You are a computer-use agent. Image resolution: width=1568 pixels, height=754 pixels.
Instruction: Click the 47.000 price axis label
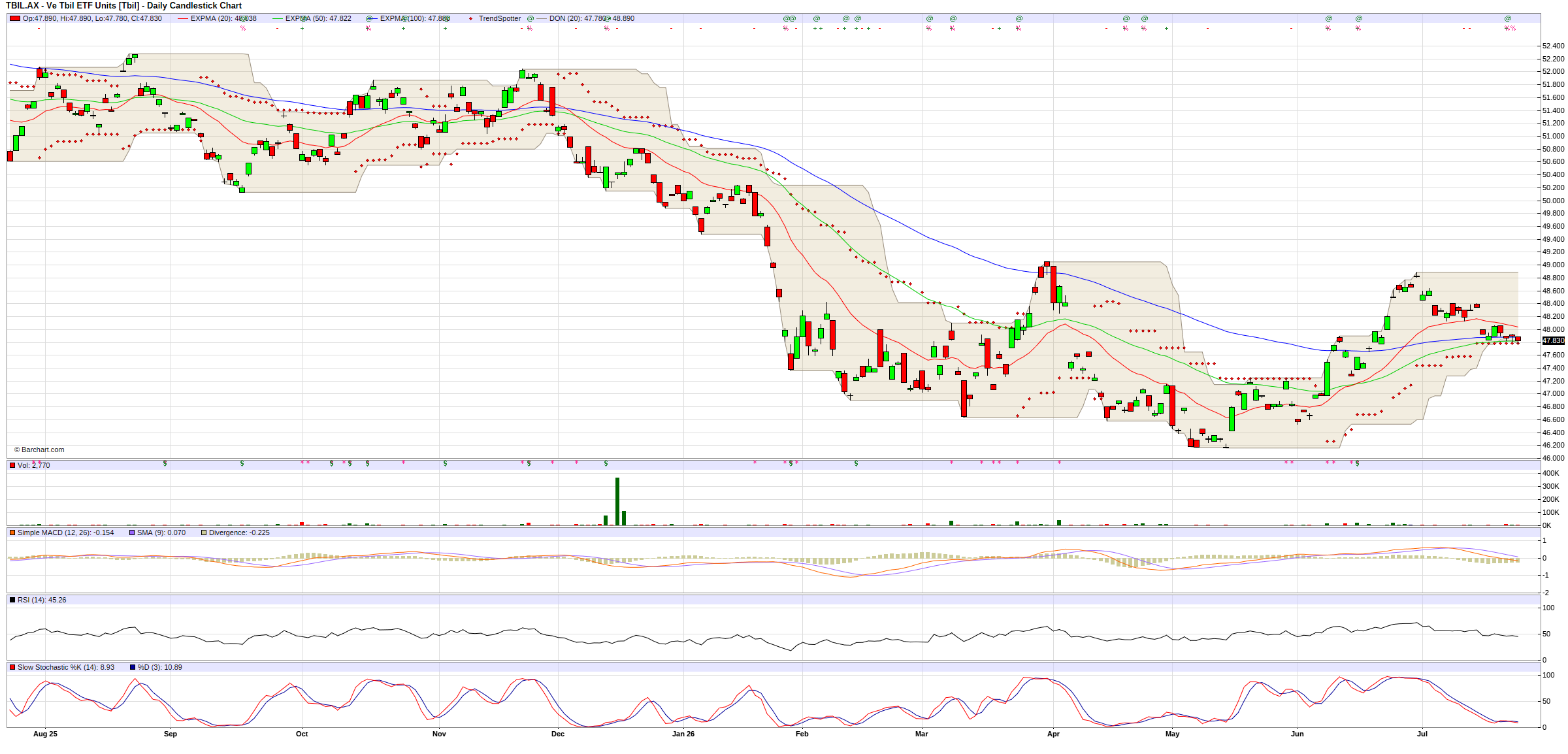(1554, 393)
